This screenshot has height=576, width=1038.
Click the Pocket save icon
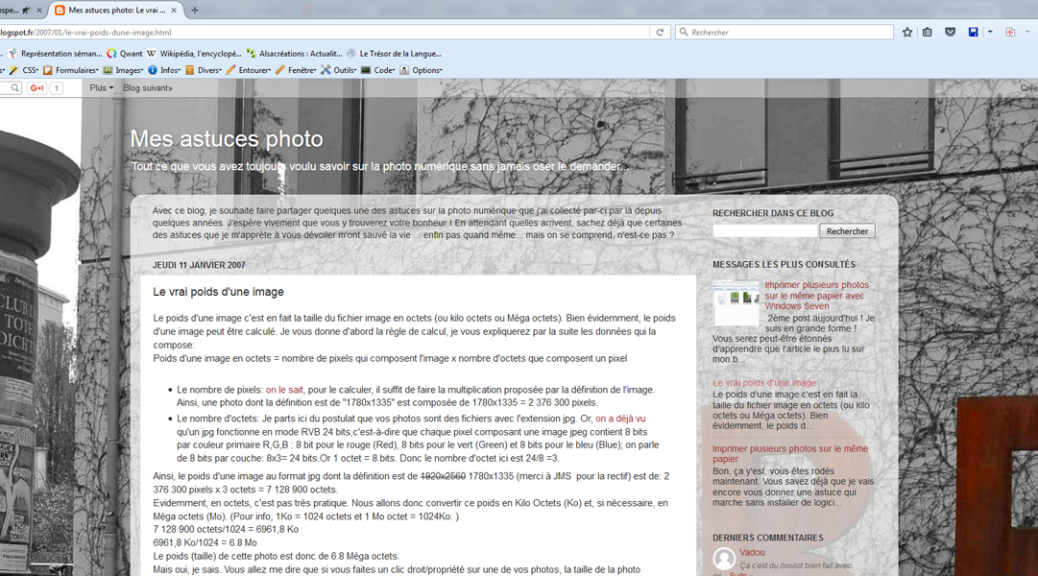click(950, 32)
